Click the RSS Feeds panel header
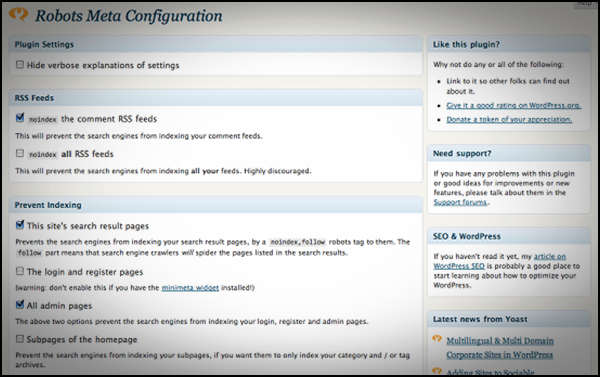This screenshot has height=377, width=600. tap(215, 98)
